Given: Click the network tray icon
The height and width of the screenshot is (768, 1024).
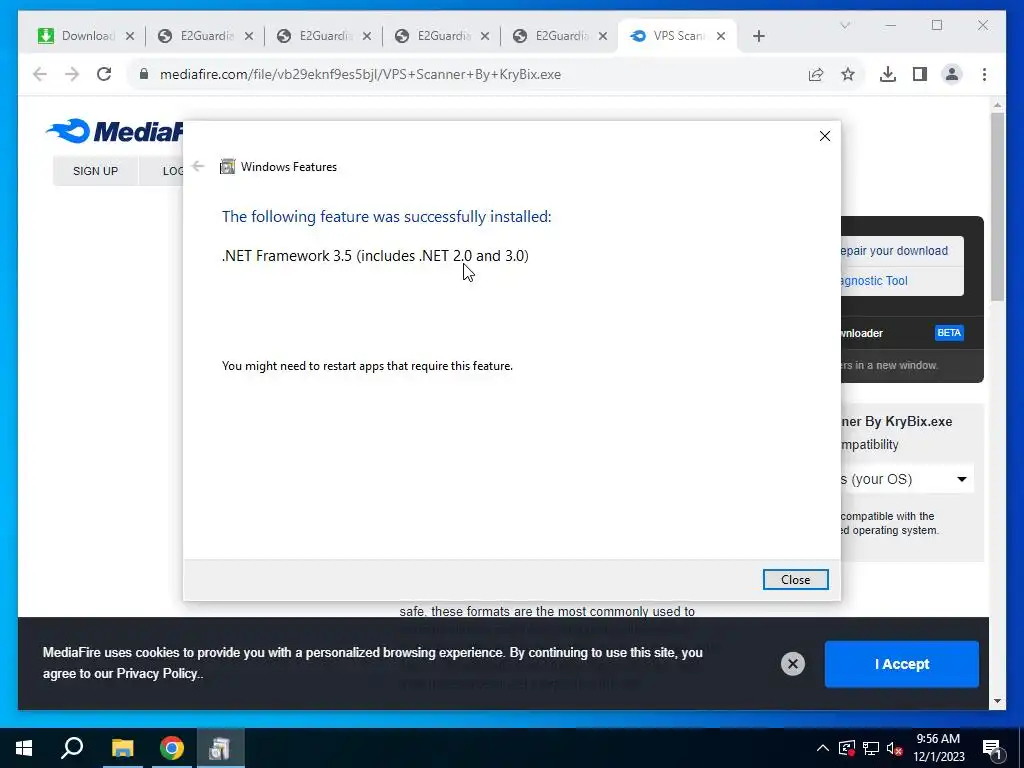Looking at the screenshot, I should pyautogui.click(x=871, y=748).
